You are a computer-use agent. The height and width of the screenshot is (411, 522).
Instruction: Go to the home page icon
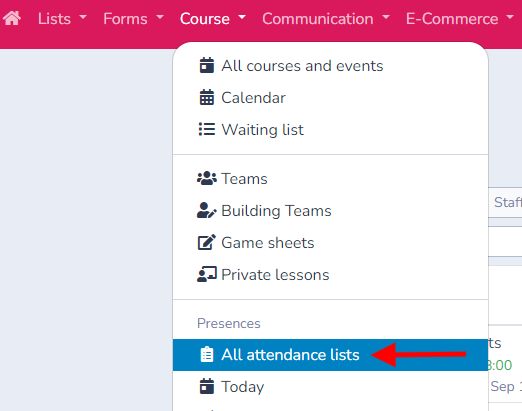[12, 18]
